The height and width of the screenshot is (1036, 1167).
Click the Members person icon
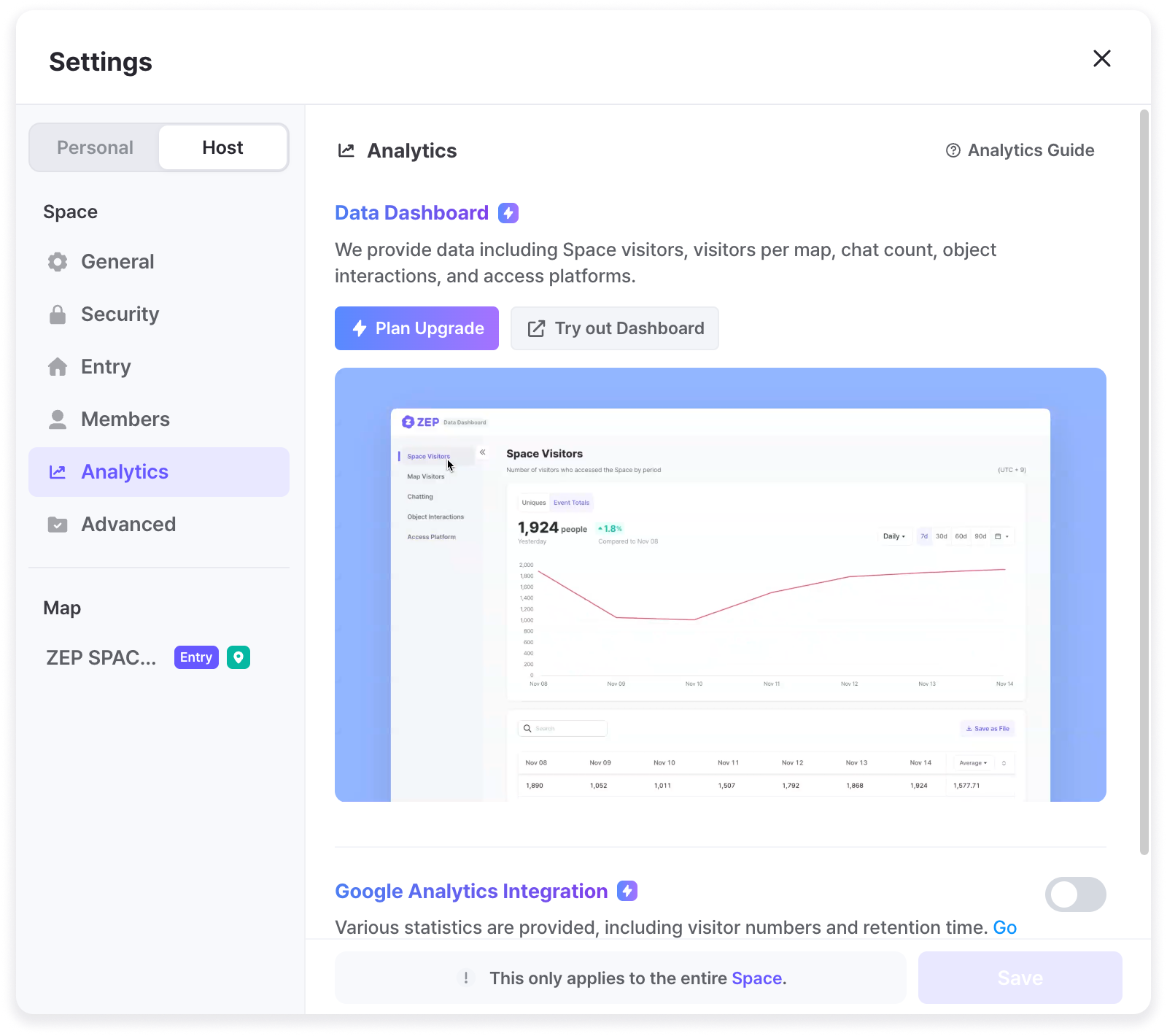tap(58, 419)
